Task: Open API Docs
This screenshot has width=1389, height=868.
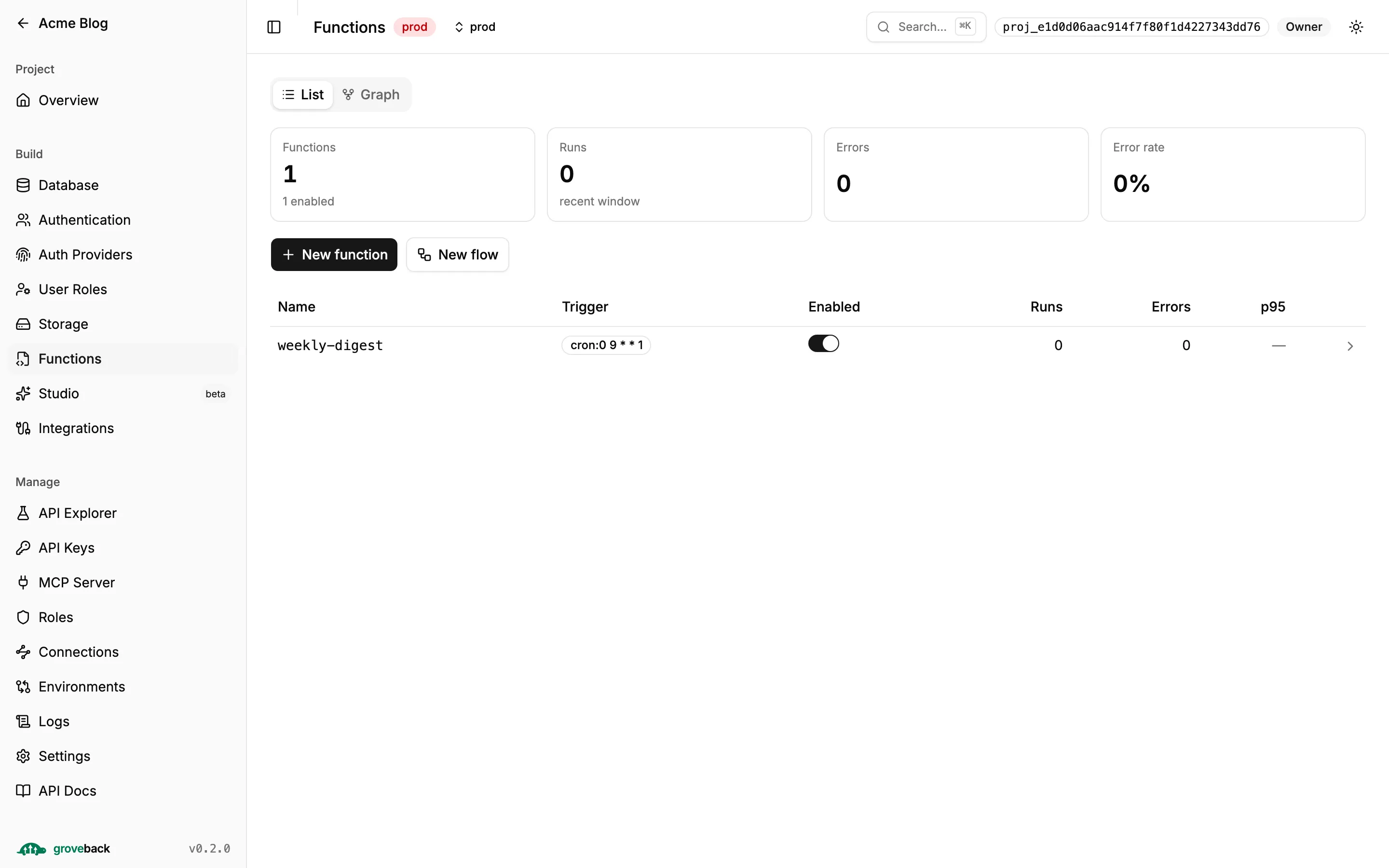Action: coord(123,791)
